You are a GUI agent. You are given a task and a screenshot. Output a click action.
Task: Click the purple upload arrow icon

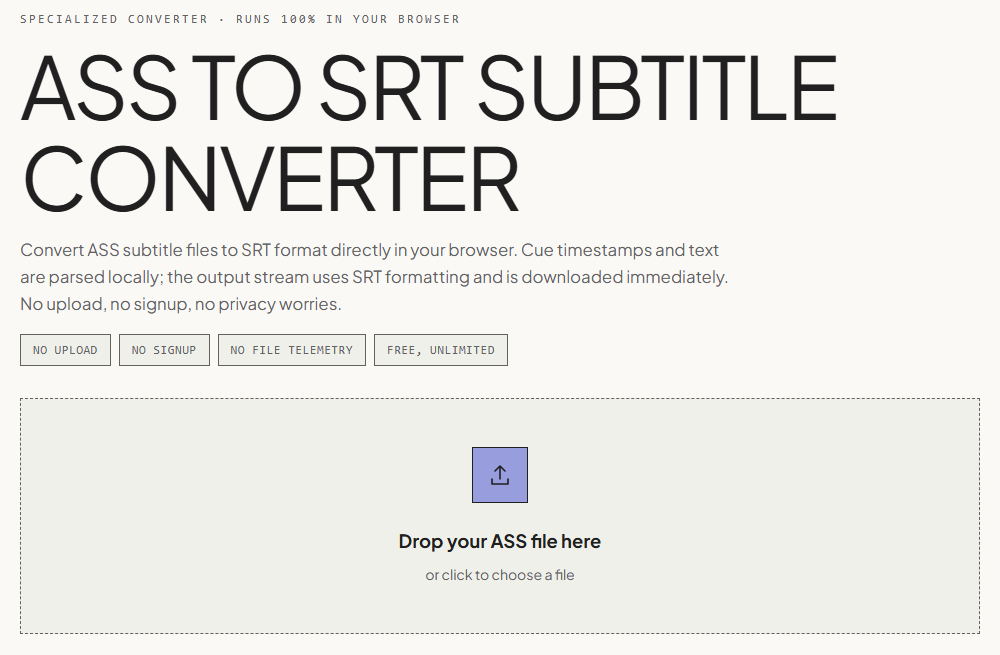[499, 475]
